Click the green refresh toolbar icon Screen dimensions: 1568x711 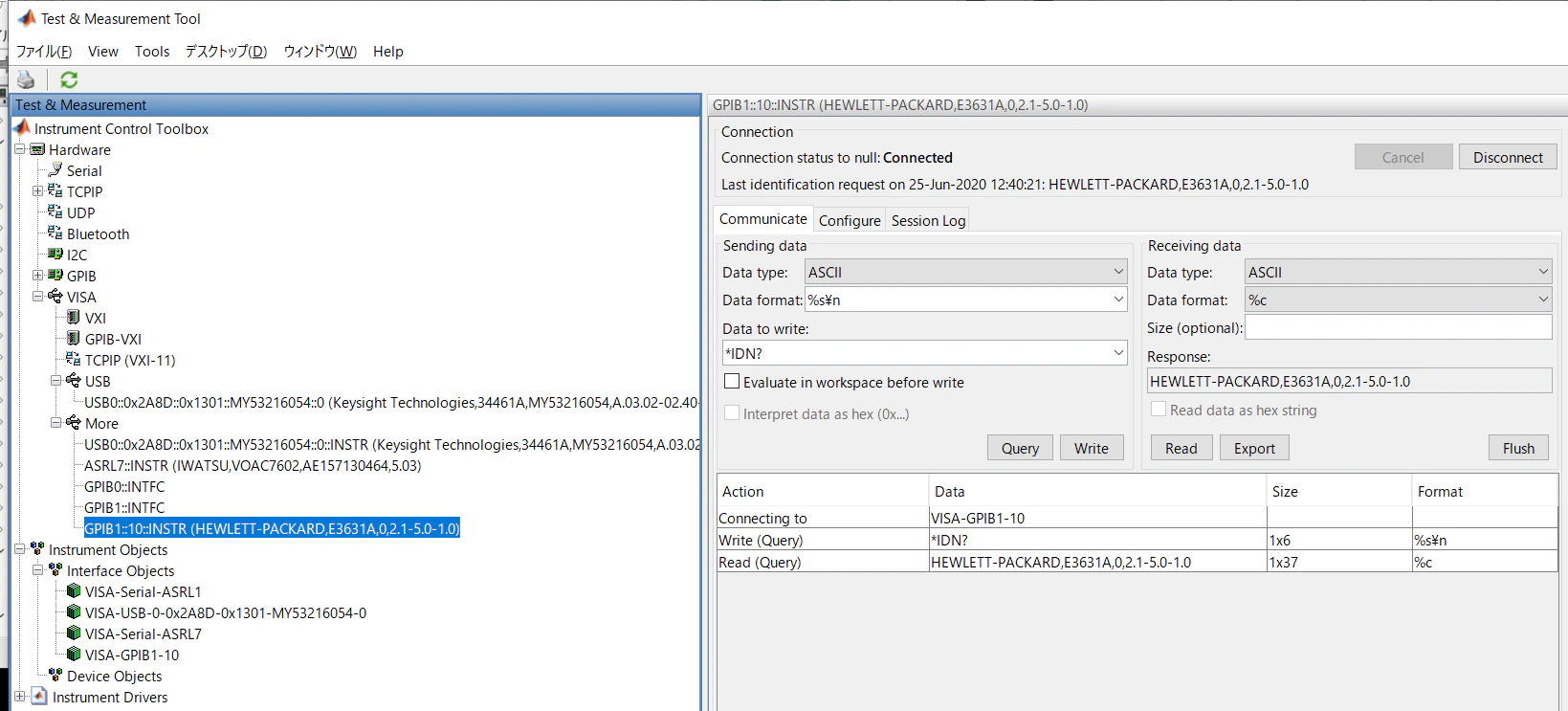click(69, 79)
